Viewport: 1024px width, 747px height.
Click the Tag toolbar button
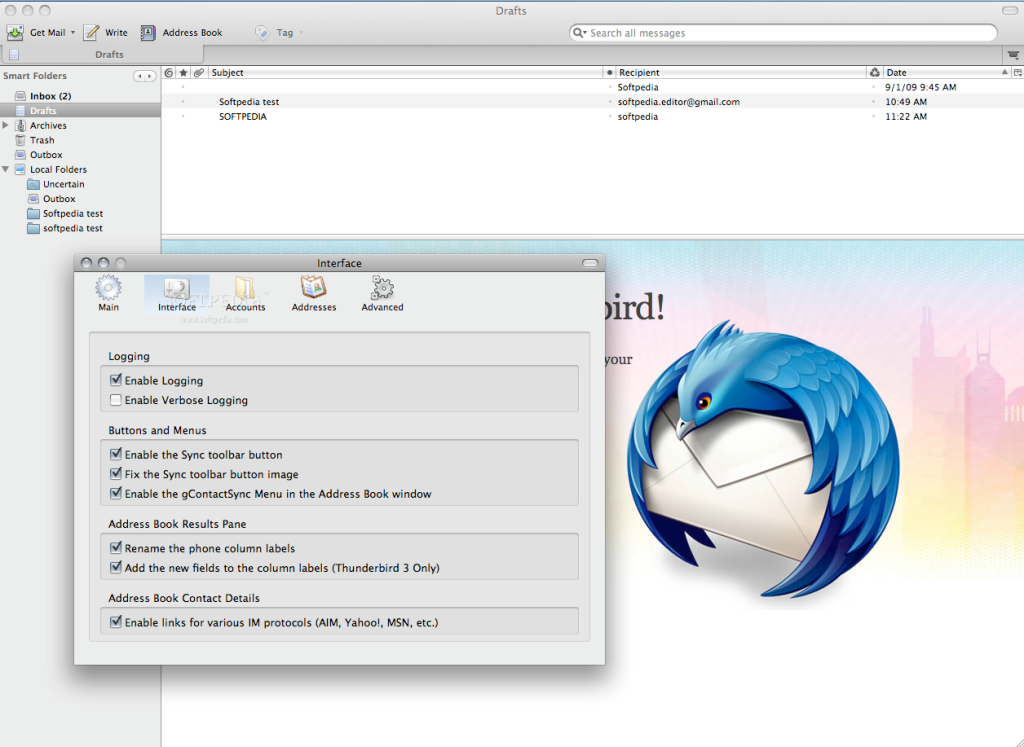(274, 32)
